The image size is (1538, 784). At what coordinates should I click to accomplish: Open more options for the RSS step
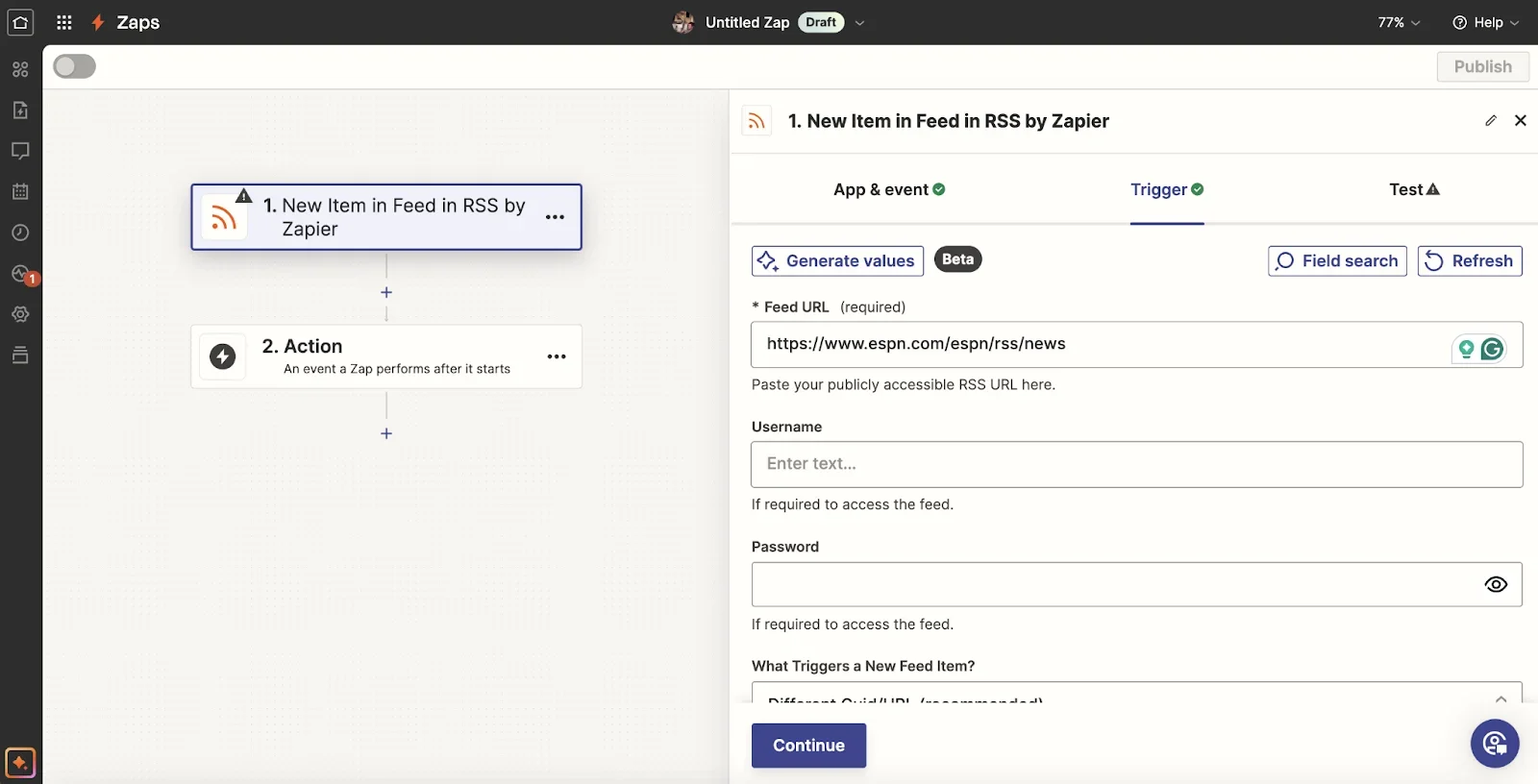pos(555,217)
